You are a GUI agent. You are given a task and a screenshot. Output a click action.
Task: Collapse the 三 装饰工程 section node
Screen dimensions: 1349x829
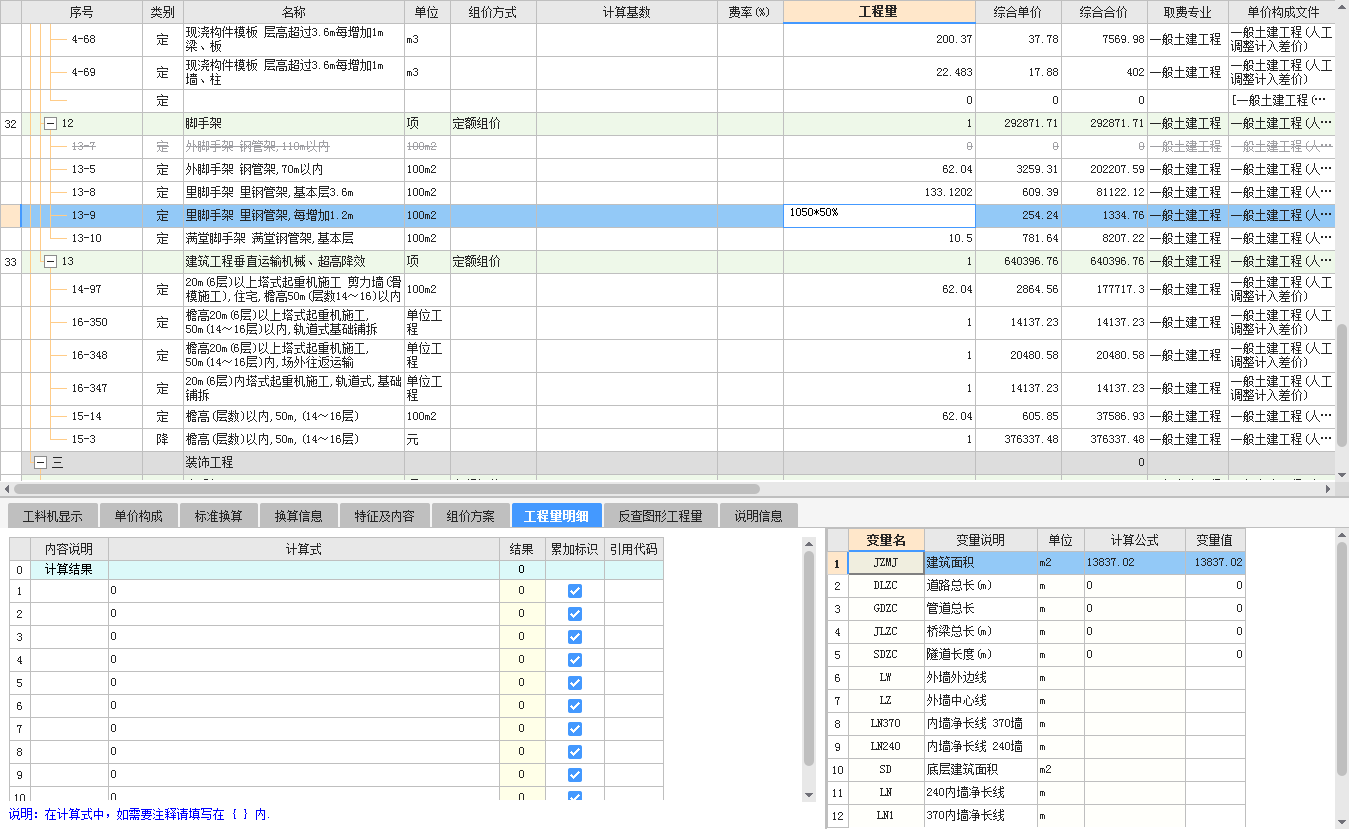(x=40, y=463)
